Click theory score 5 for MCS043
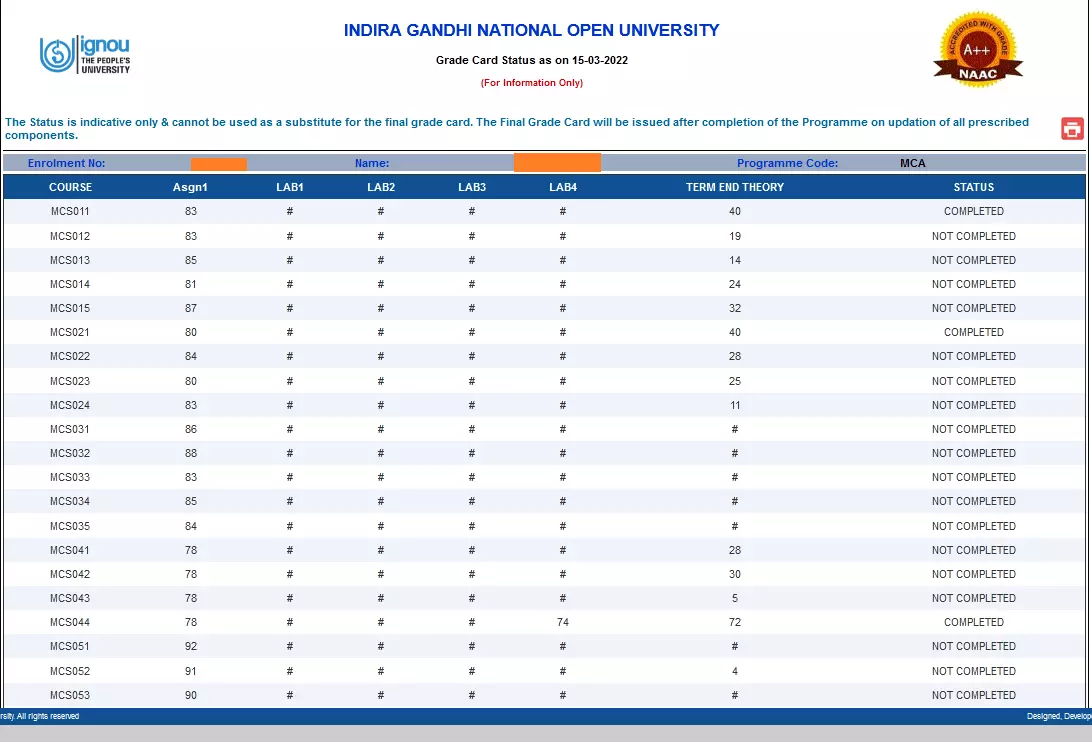This screenshot has height=742, width=1092. click(x=735, y=598)
